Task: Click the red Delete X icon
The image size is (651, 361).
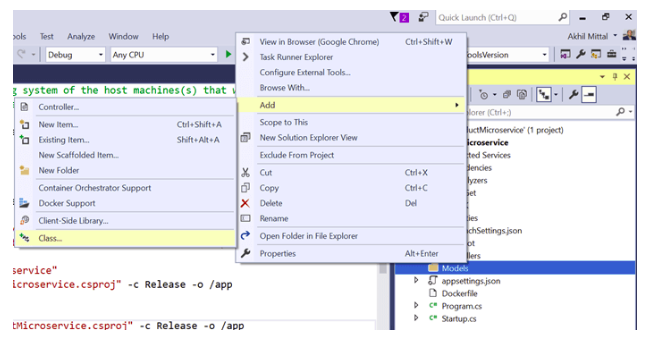Action: [x=245, y=203]
